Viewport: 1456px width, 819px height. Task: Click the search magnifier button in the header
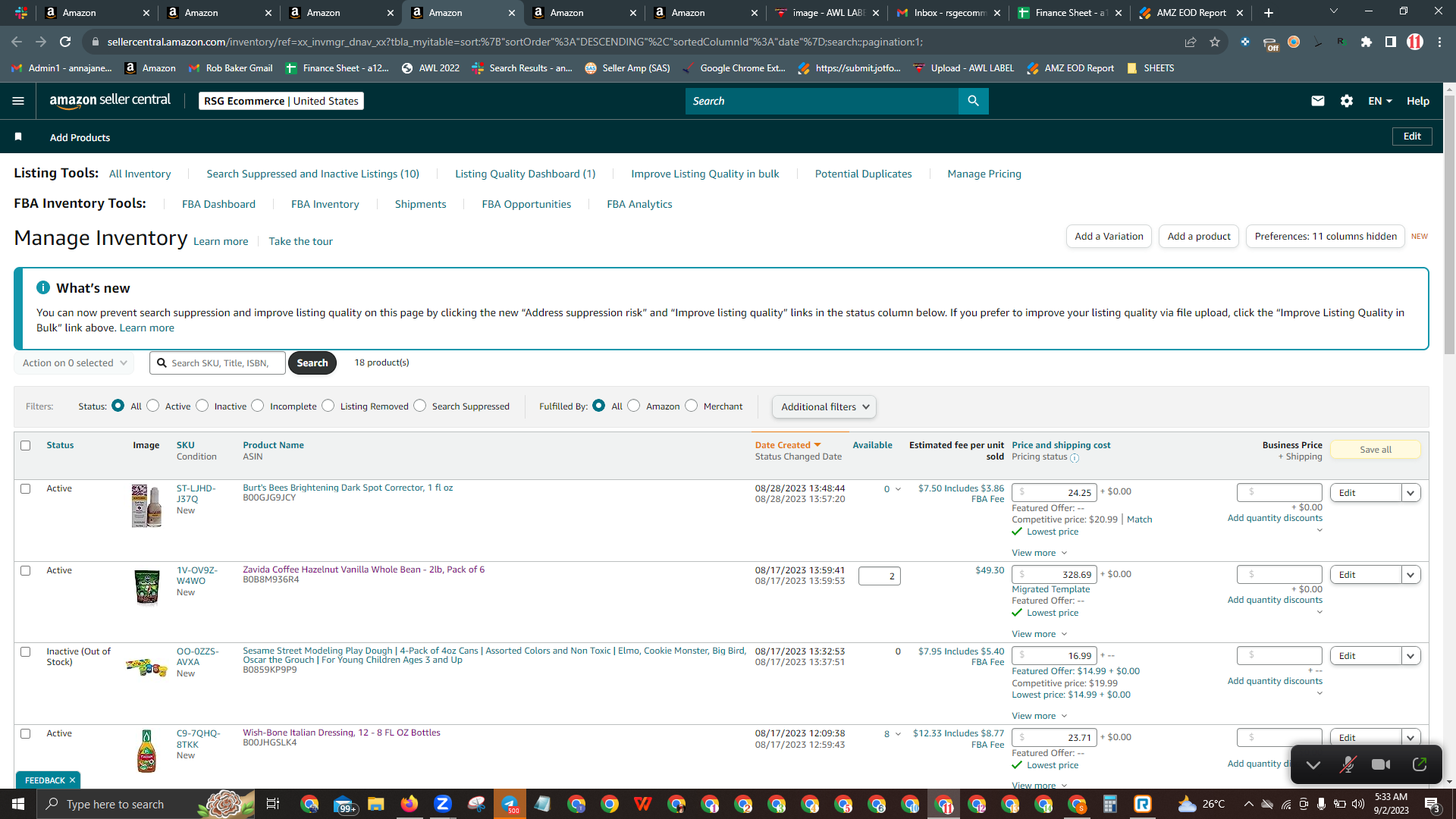(973, 101)
